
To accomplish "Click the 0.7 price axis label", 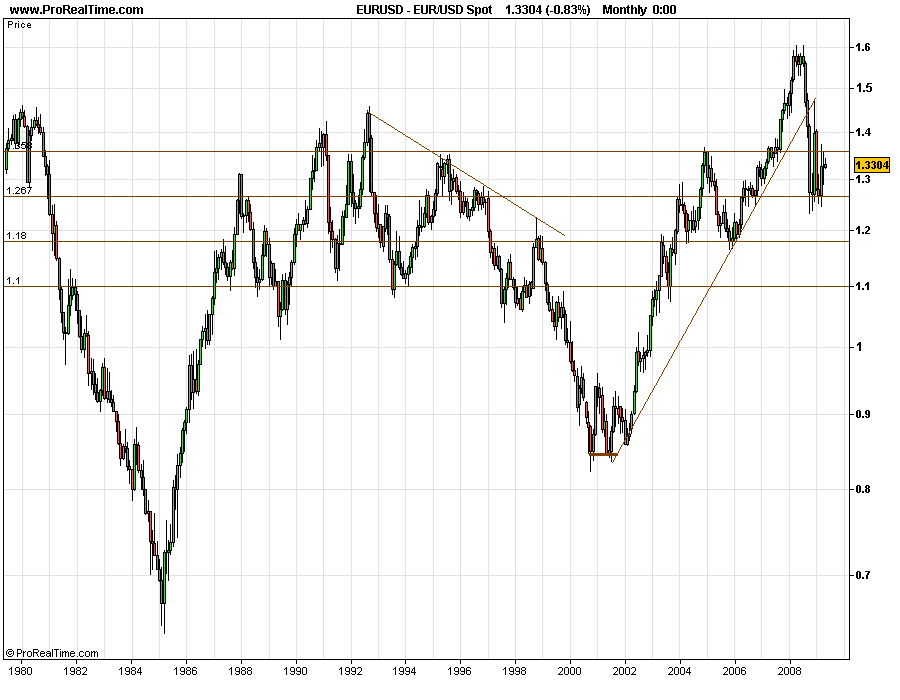I will [864, 575].
